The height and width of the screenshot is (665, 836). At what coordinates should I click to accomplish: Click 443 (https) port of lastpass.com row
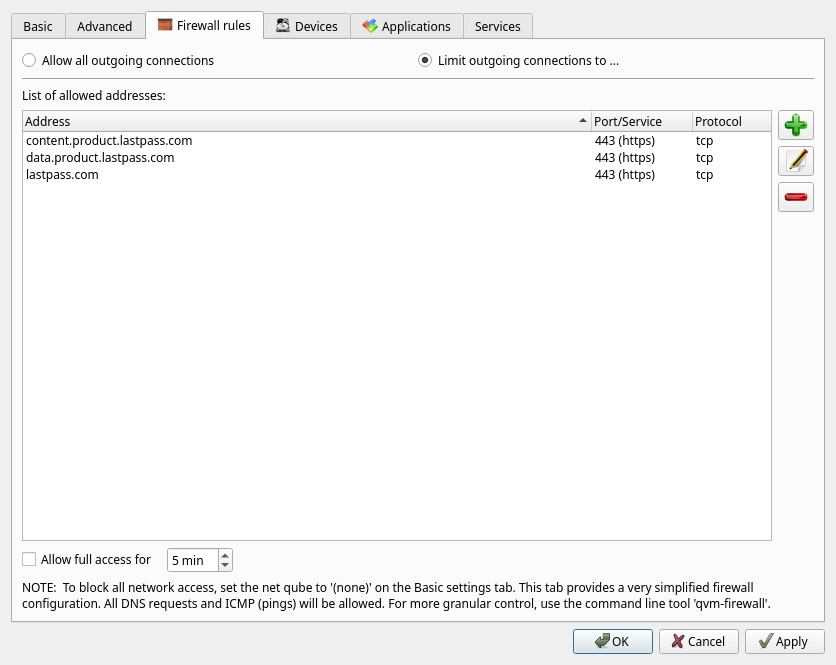click(x=625, y=175)
